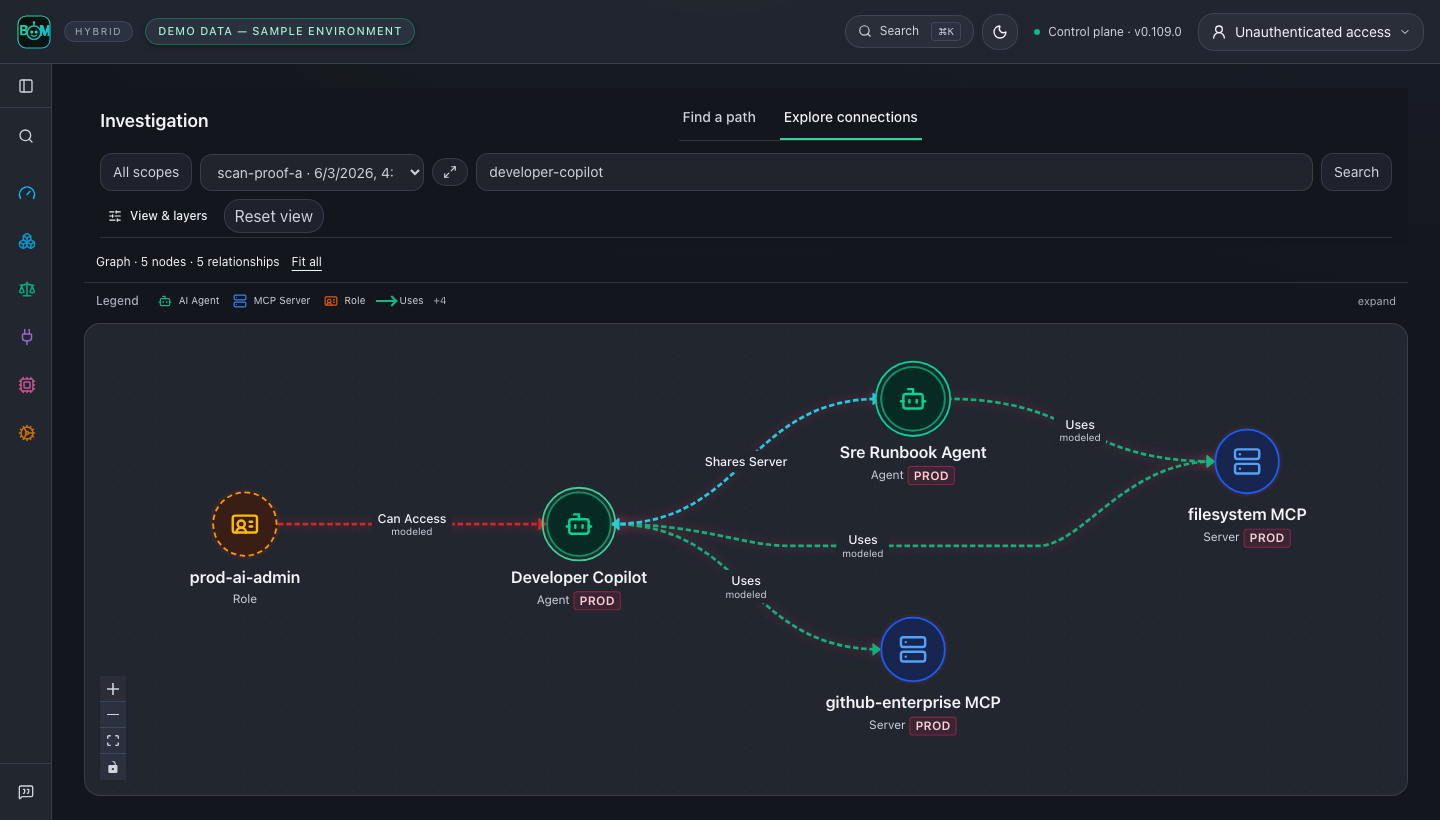Open the scan-proof-a scan selector
Image resolution: width=1440 pixels, height=820 pixels.
[312, 172]
